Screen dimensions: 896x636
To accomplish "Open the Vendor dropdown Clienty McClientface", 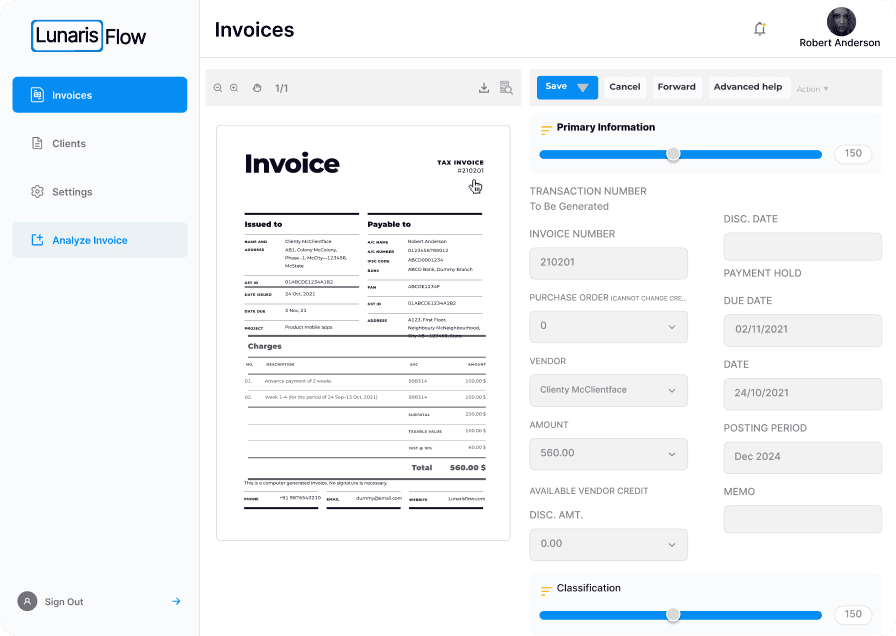I will [609, 390].
